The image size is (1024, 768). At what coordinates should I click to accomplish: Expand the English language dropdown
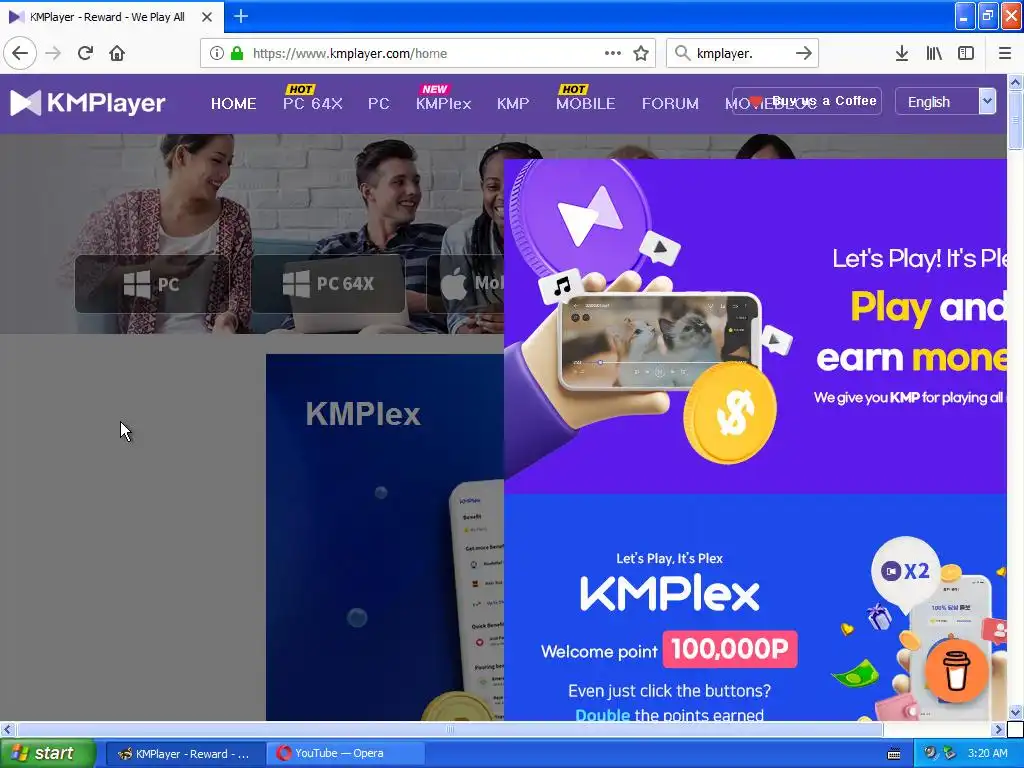tap(946, 102)
